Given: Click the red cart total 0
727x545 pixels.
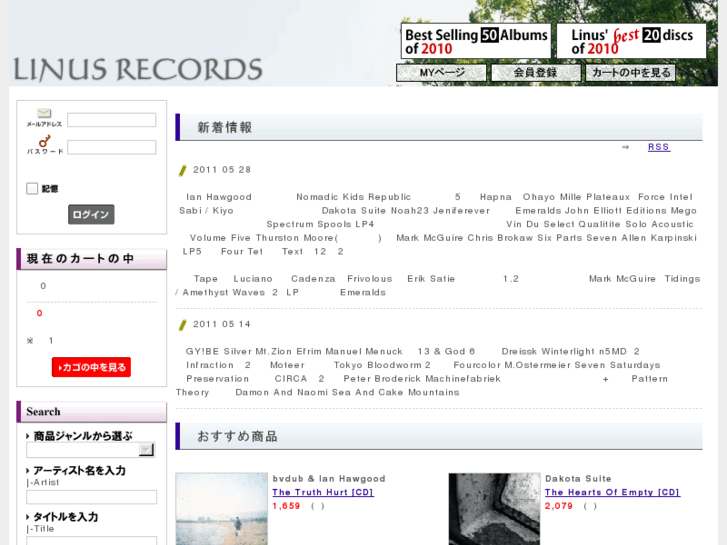Looking at the screenshot, I should pyautogui.click(x=39, y=314).
